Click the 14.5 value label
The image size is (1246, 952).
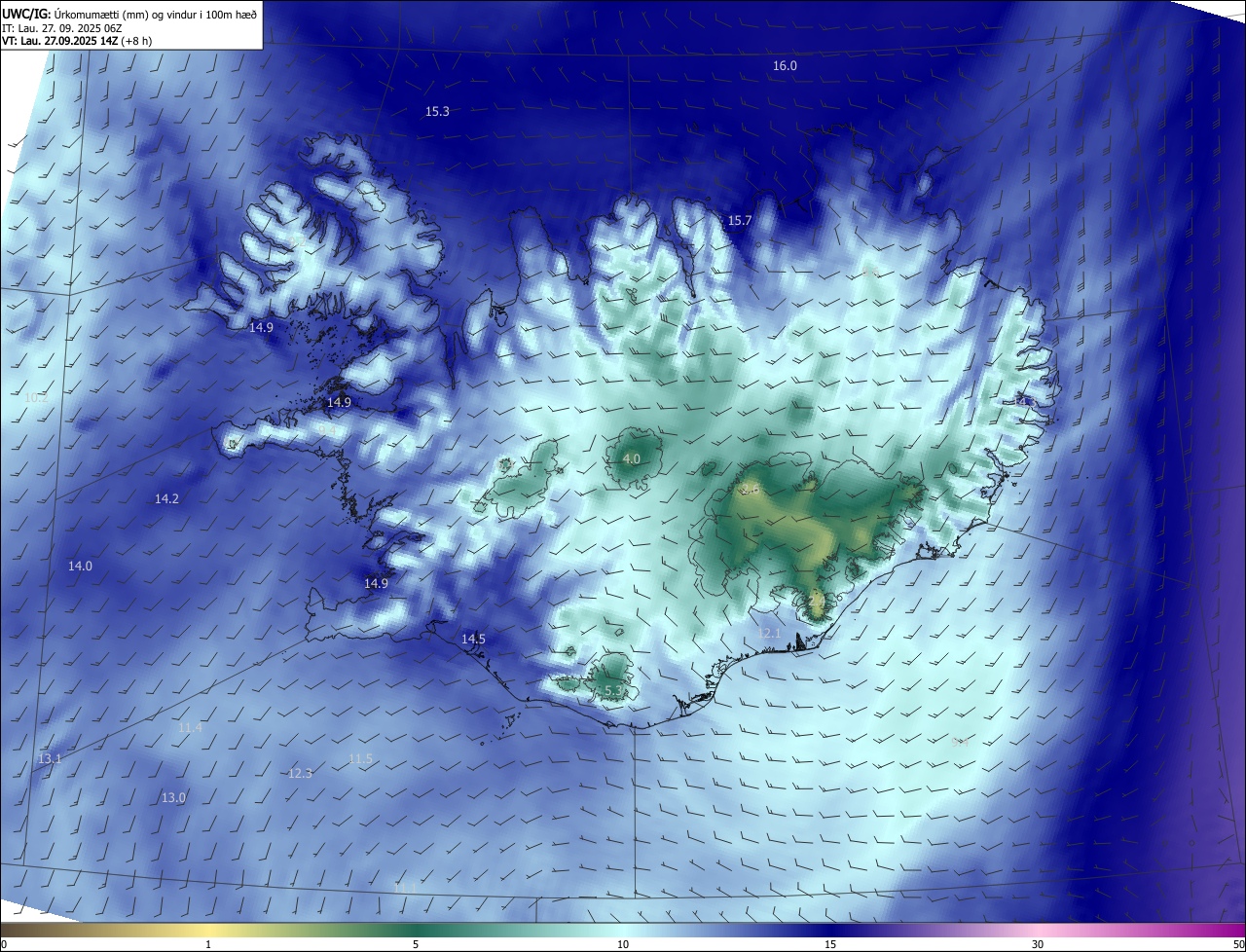tap(473, 640)
